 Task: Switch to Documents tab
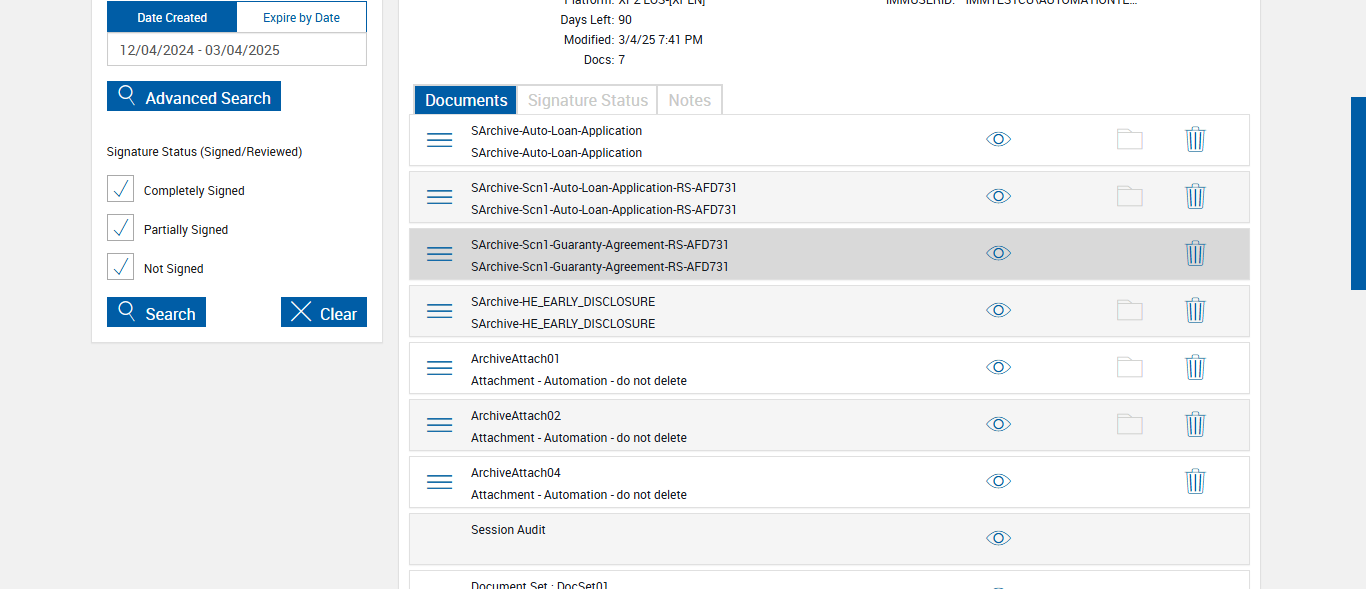466,100
